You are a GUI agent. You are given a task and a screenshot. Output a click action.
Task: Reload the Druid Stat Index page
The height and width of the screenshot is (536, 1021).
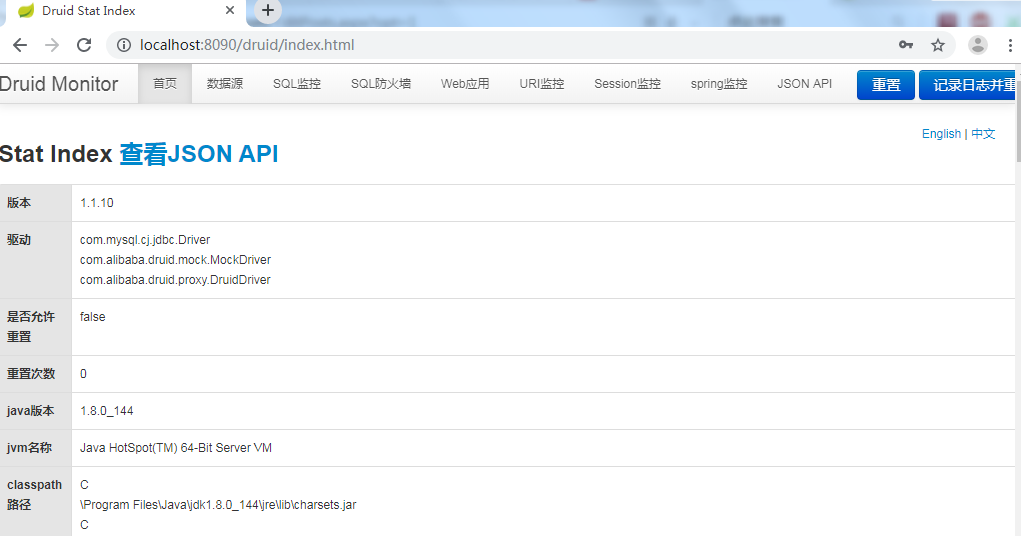pyautogui.click(x=84, y=45)
